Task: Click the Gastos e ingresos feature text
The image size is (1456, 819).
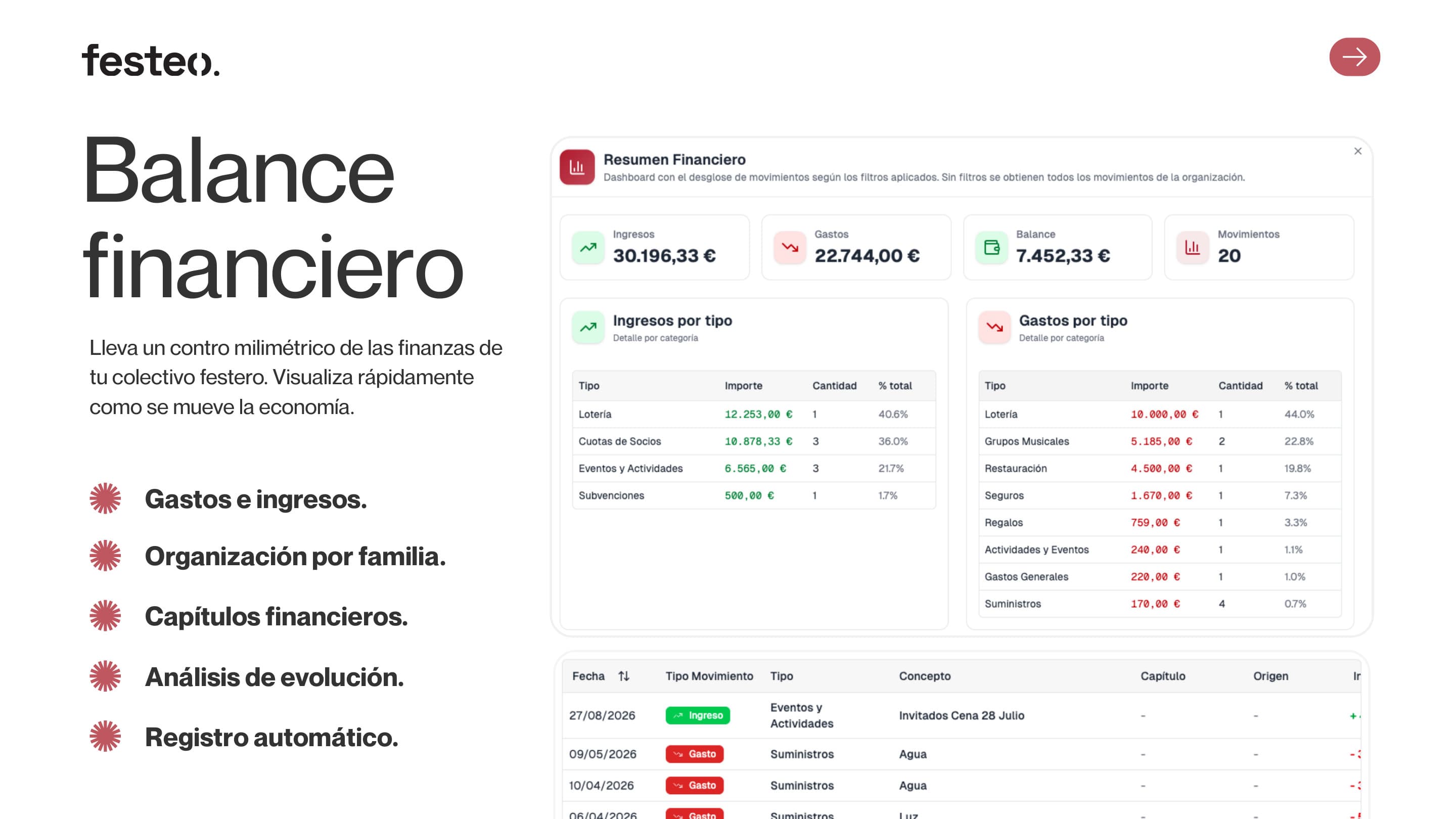Action: pos(255,499)
